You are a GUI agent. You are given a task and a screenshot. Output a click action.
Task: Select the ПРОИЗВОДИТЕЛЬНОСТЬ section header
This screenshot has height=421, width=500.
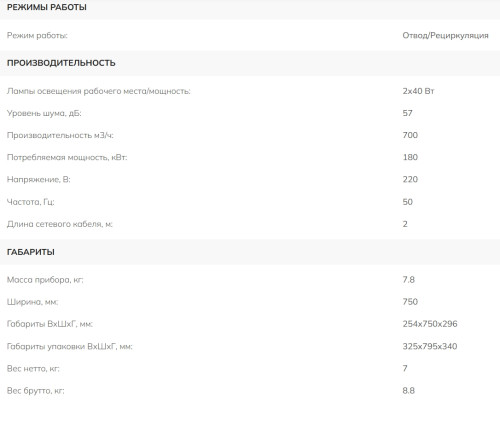(61, 63)
